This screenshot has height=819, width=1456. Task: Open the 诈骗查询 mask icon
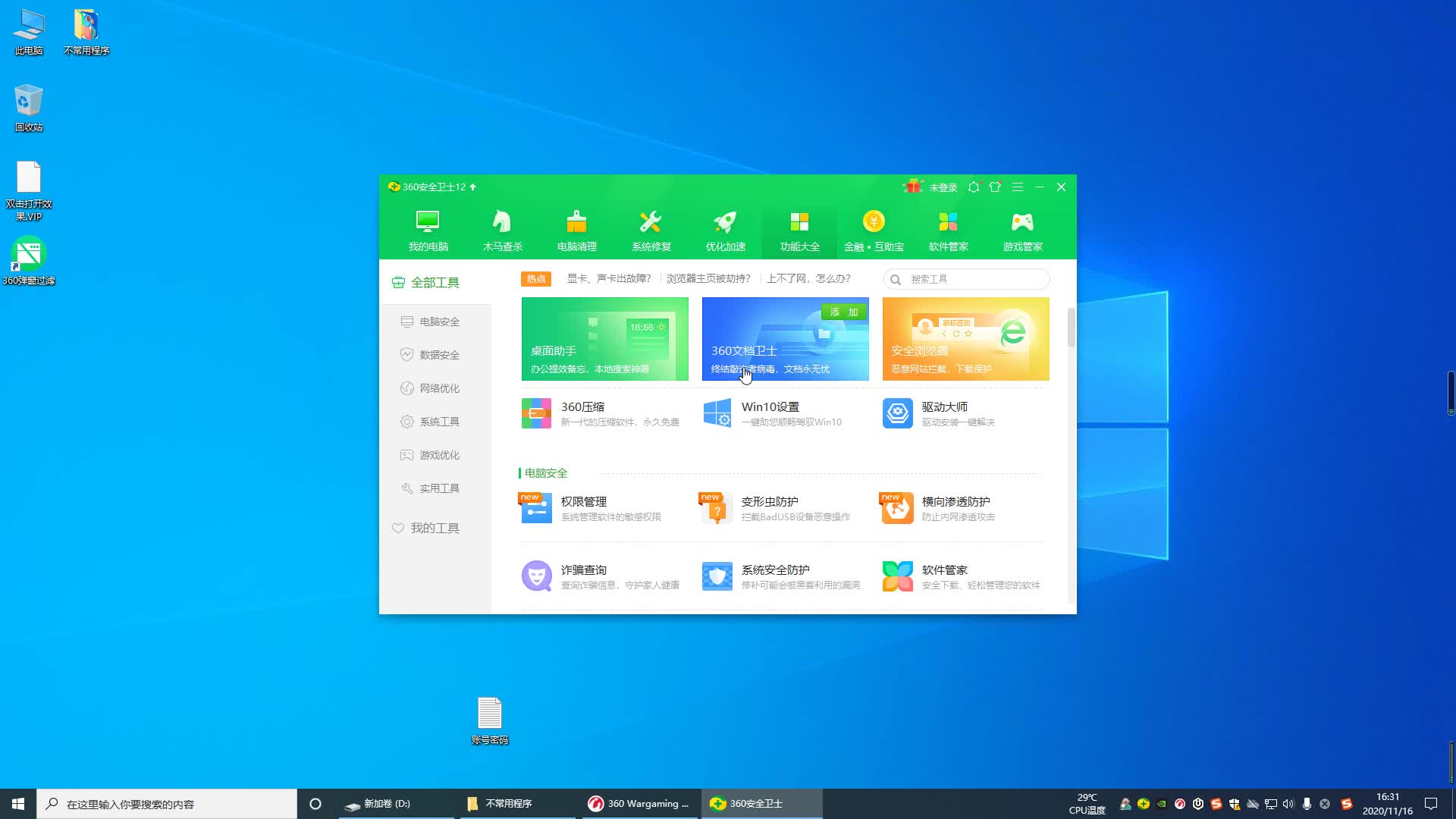tap(536, 576)
